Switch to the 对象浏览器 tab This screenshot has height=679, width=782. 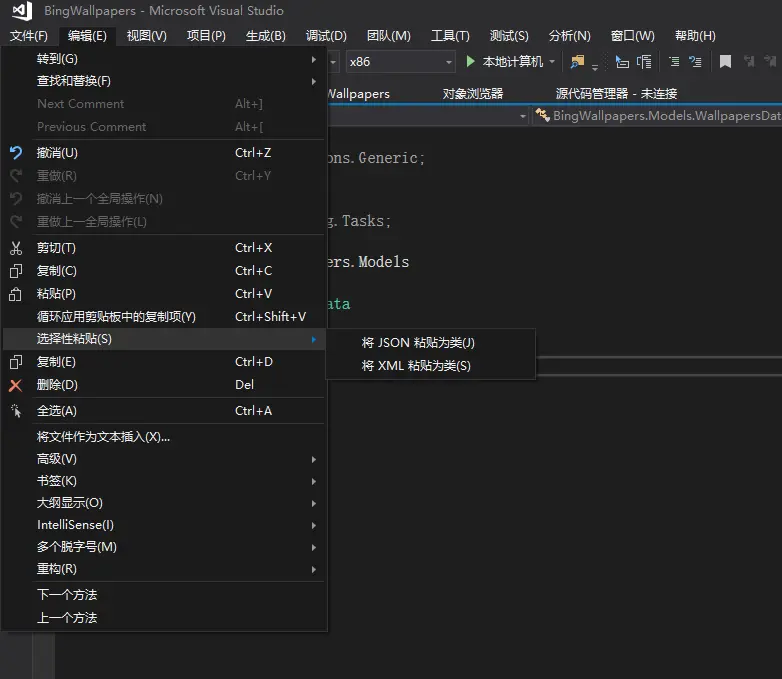click(472, 93)
